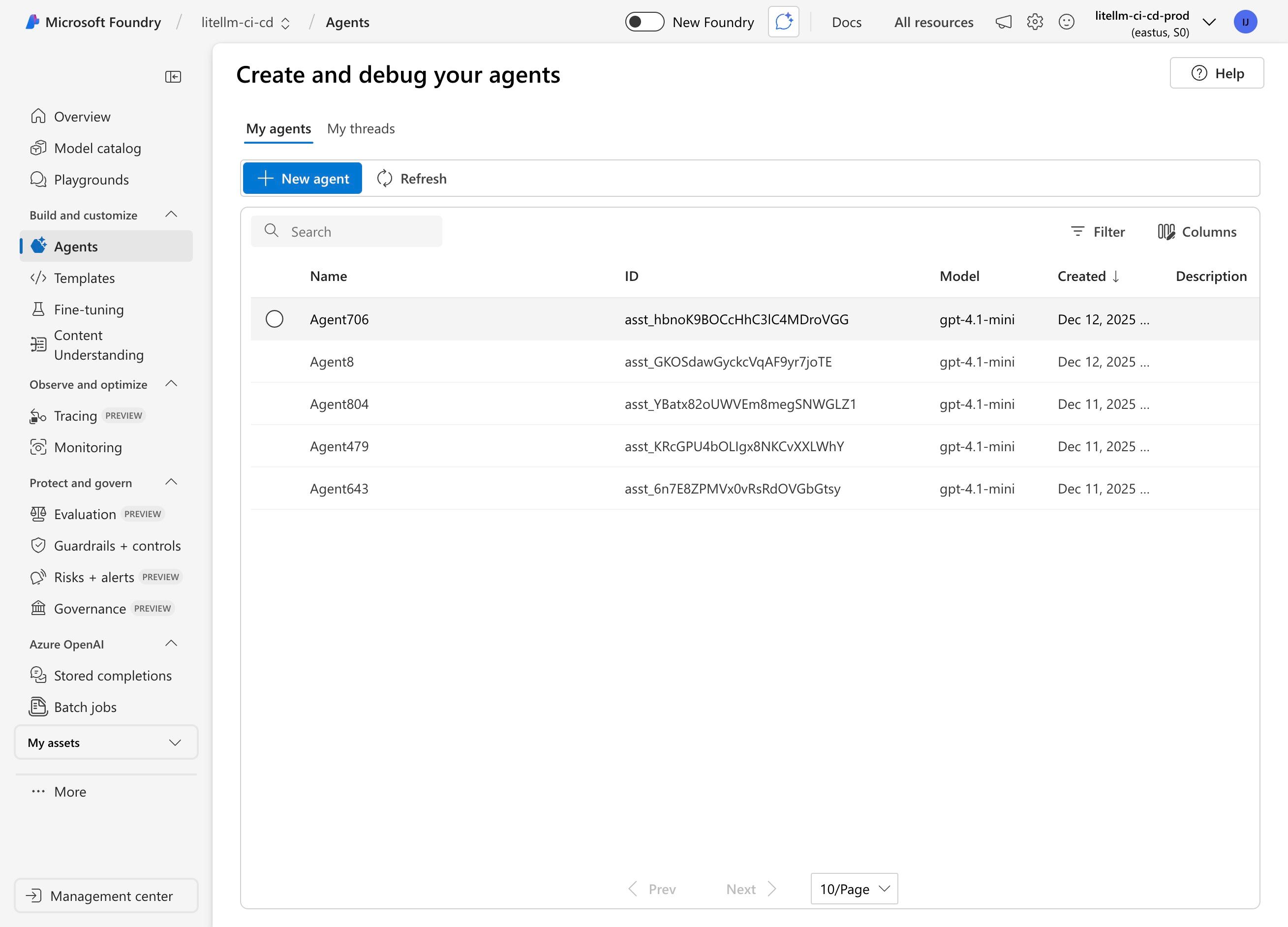Open the Copilot icon beside New Foundry
Screen dimensions: 1288x927
(783, 22)
